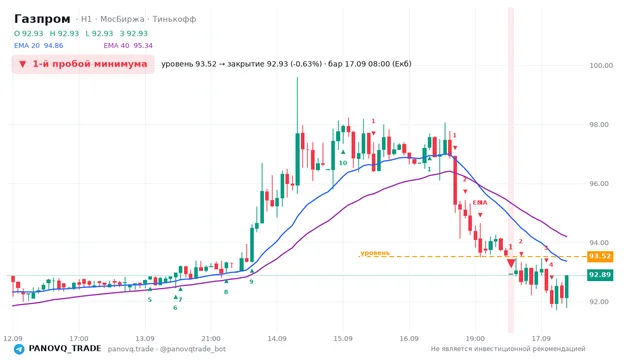Click the '13.09' date axis label
Viewport: 640px width, 360px height.
pyautogui.click(x=145, y=338)
